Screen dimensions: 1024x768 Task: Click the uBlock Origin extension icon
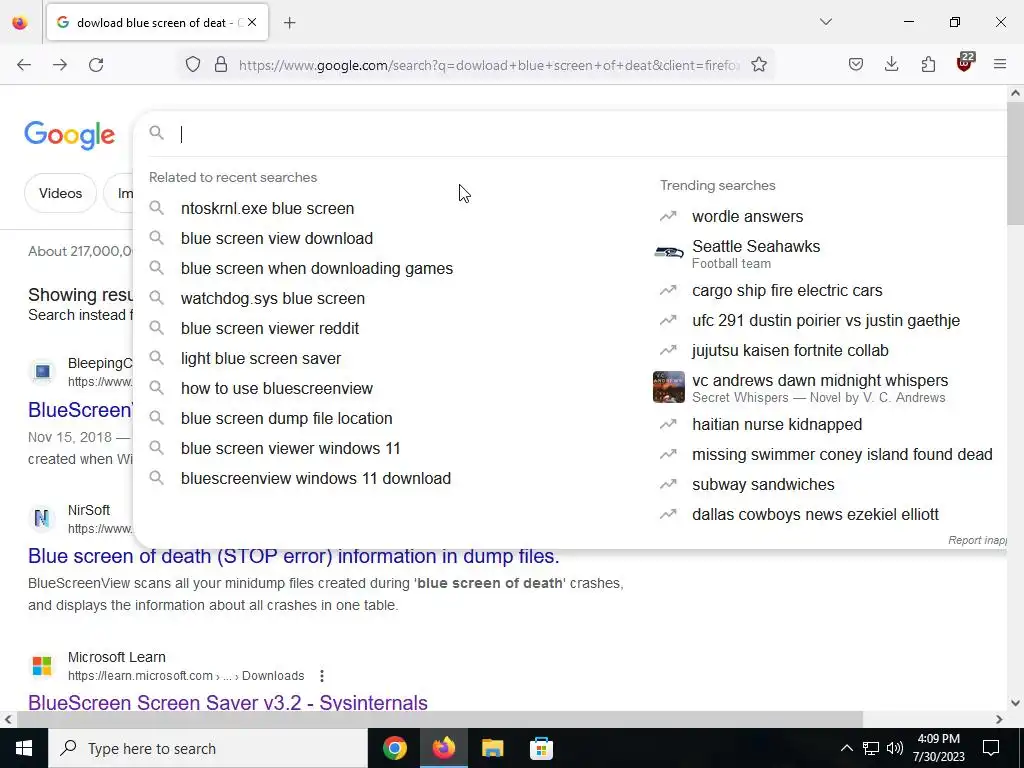click(965, 63)
